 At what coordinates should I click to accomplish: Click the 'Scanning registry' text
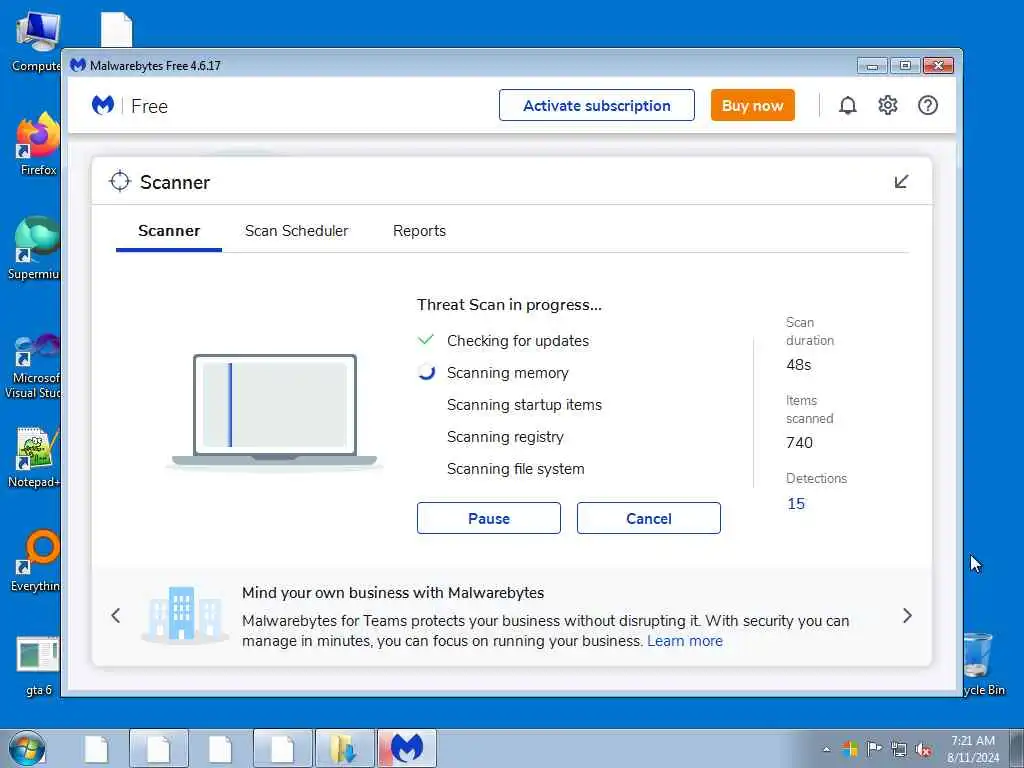coord(505,437)
